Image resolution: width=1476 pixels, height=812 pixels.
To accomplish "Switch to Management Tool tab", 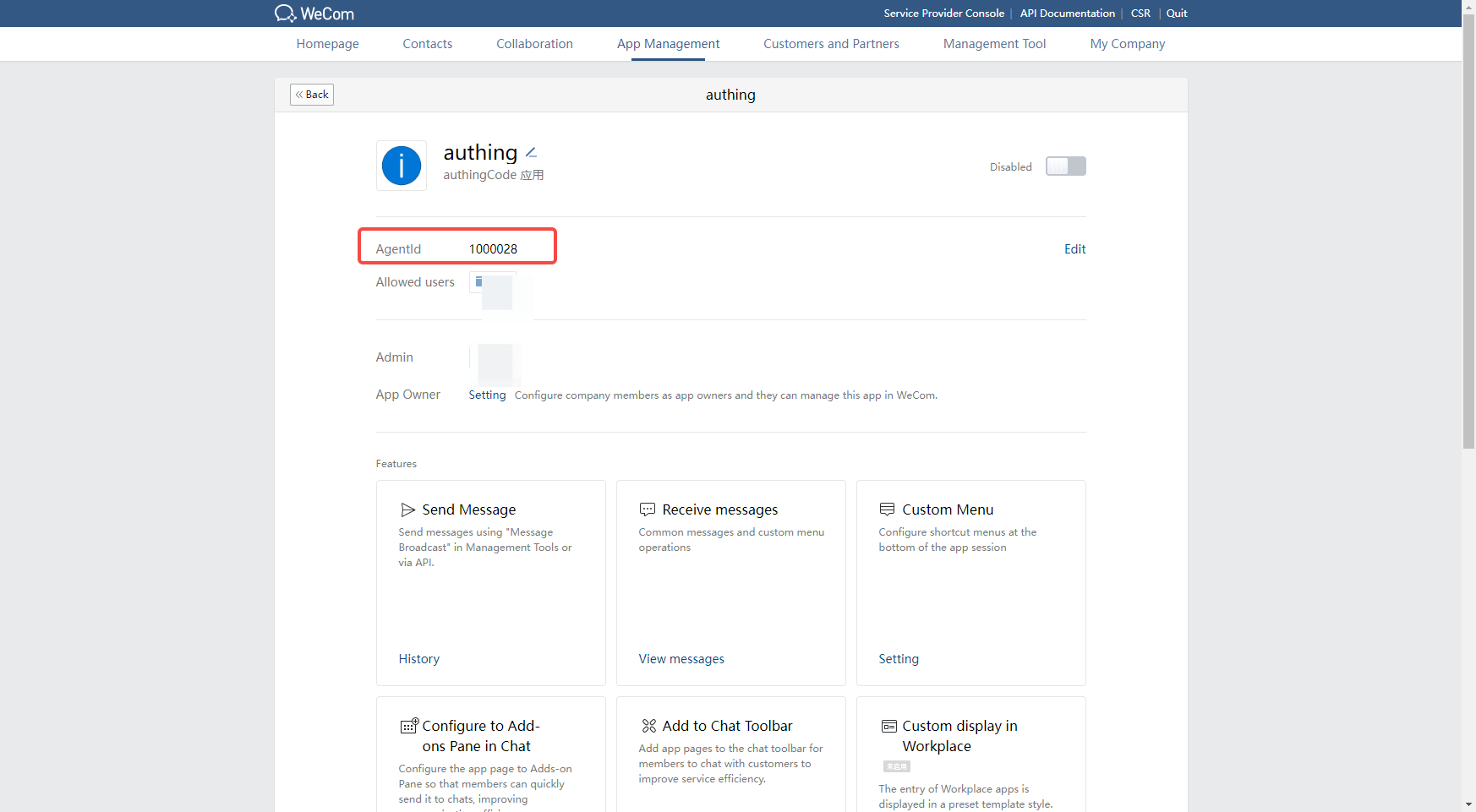I will pos(994,44).
